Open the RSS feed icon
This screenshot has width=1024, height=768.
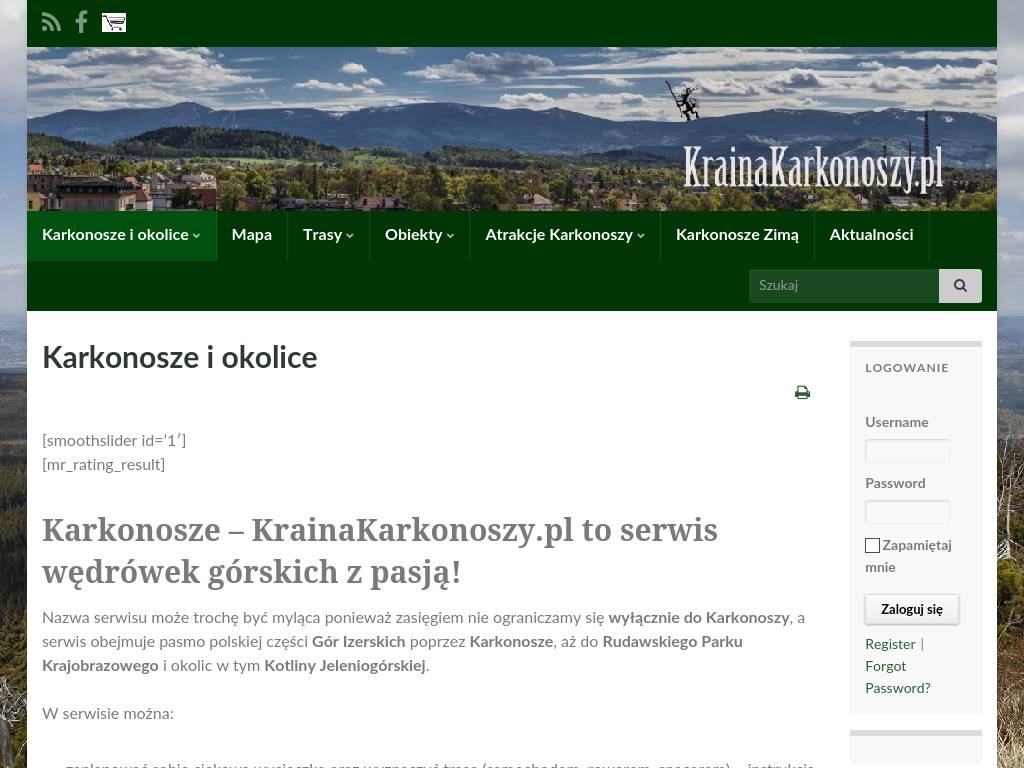coord(51,22)
